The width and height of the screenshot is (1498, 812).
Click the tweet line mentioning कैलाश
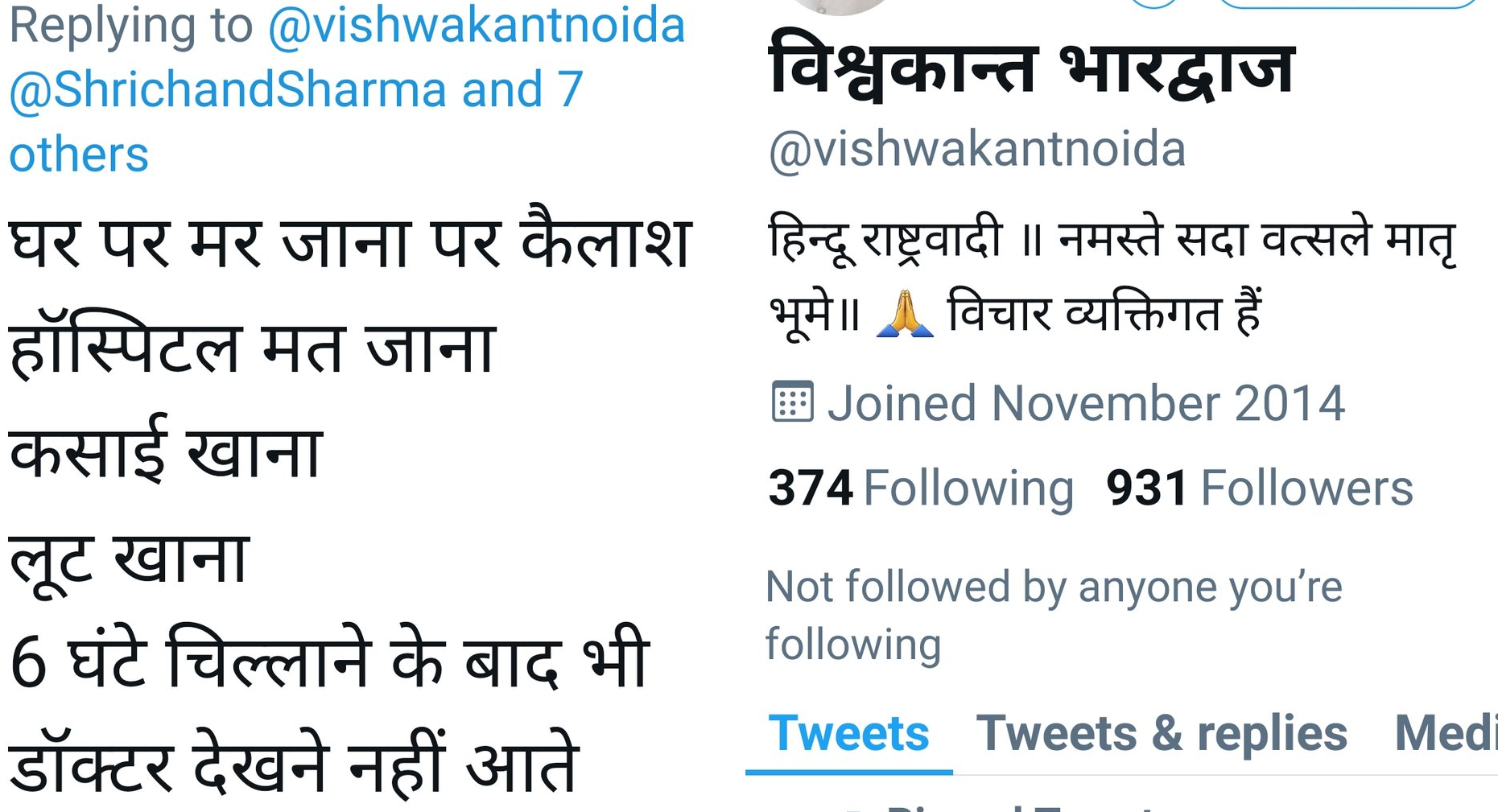(x=350, y=242)
